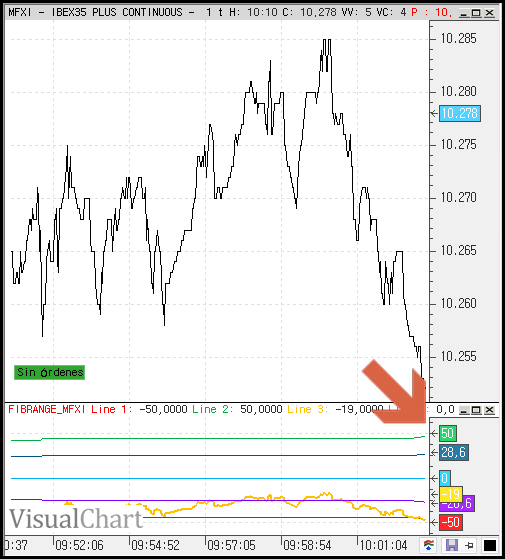Click the 09:58:54 time axis label
The height and width of the screenshot is (559, 505).
click(307, 545)
